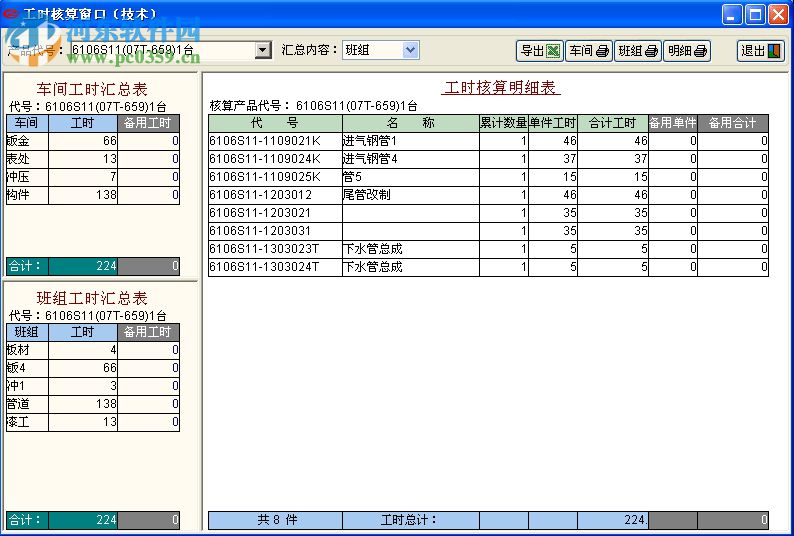Select row 6106S11-1203031
Image resolution: width=794 pixels, height=536 pixels.
(x=488, y=231)
